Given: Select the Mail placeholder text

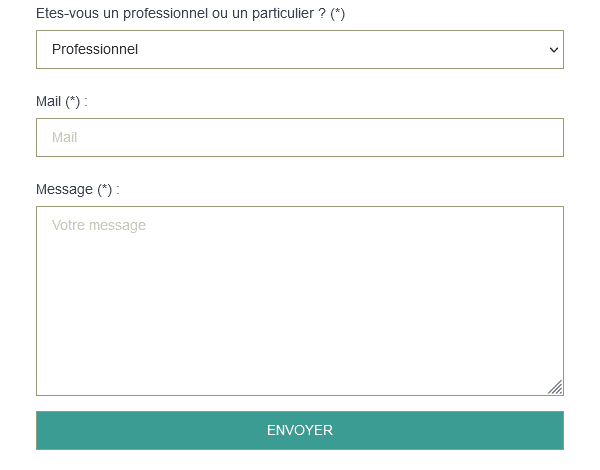Looking at the screenshot, I should [65, 137].
